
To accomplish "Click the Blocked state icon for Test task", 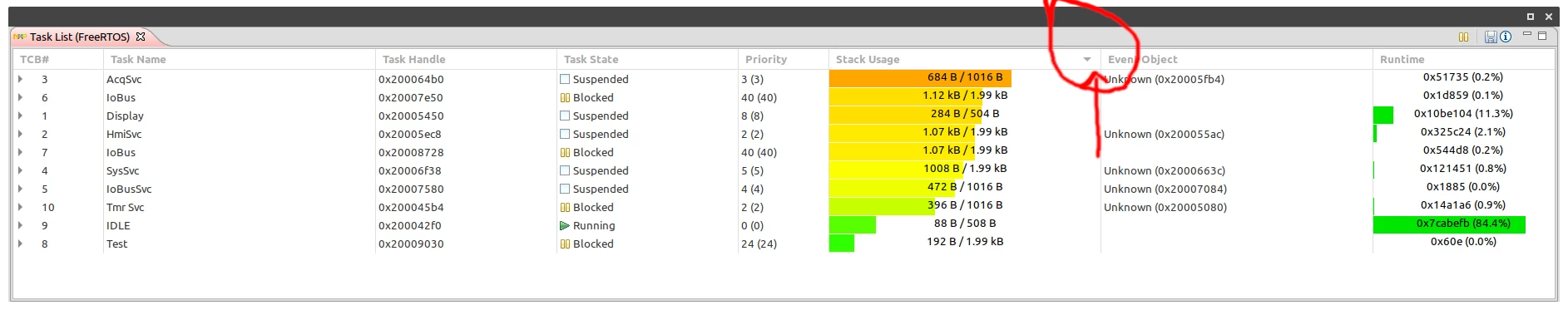I will 565,244.
